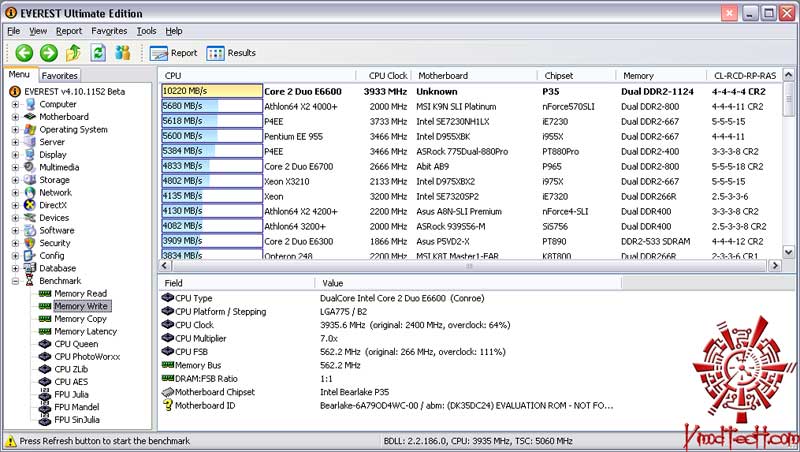Switch to the Favorites tab
The height and width of the screenshot is (452, 800).
coord(60,76)
